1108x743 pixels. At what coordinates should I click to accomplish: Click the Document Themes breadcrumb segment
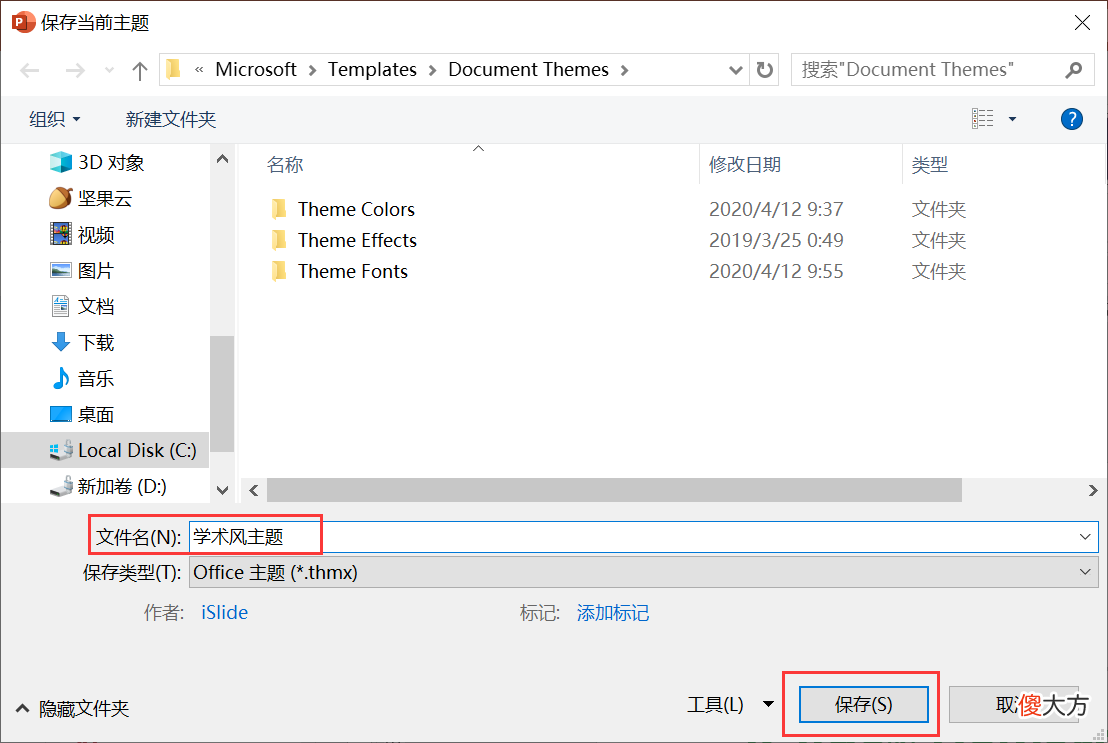[x=529, y=69]
